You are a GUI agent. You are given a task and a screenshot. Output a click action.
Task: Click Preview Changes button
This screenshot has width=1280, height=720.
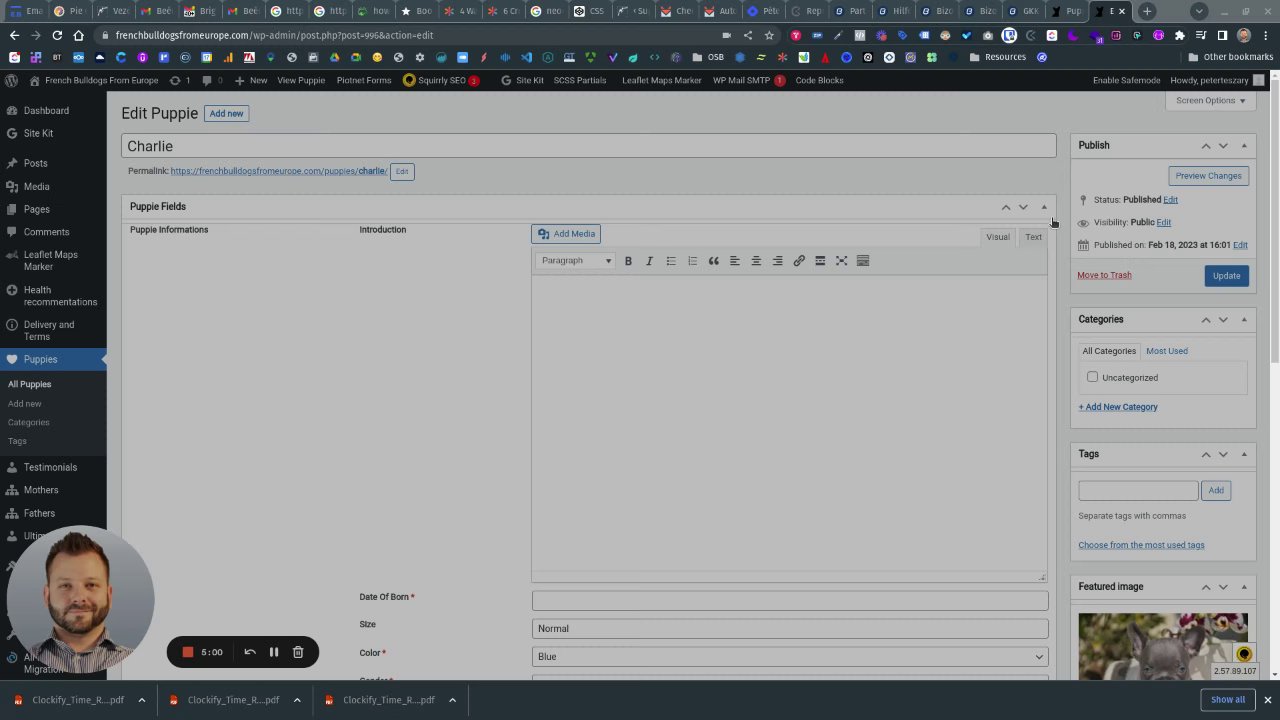[1208, 176]
